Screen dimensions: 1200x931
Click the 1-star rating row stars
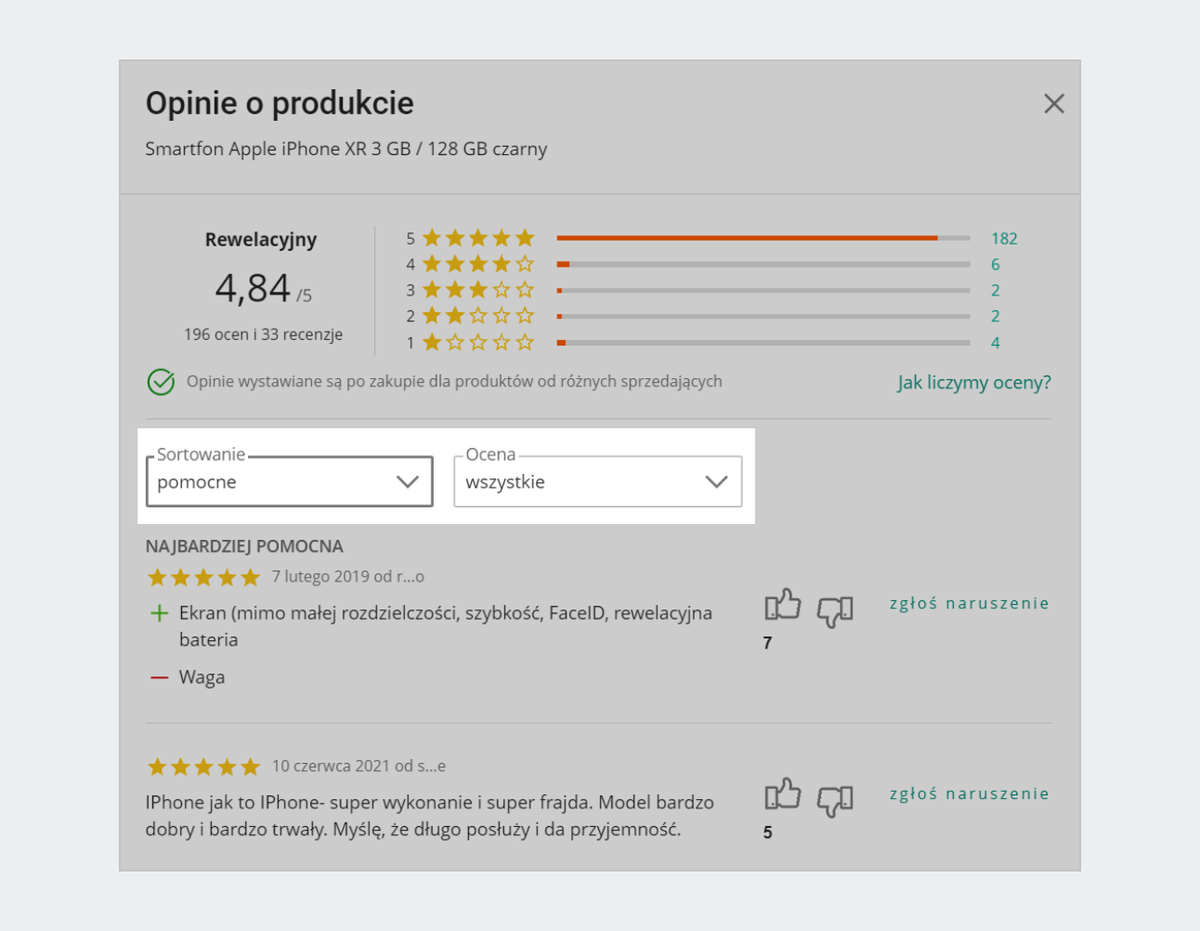click(x=478, y=343)
